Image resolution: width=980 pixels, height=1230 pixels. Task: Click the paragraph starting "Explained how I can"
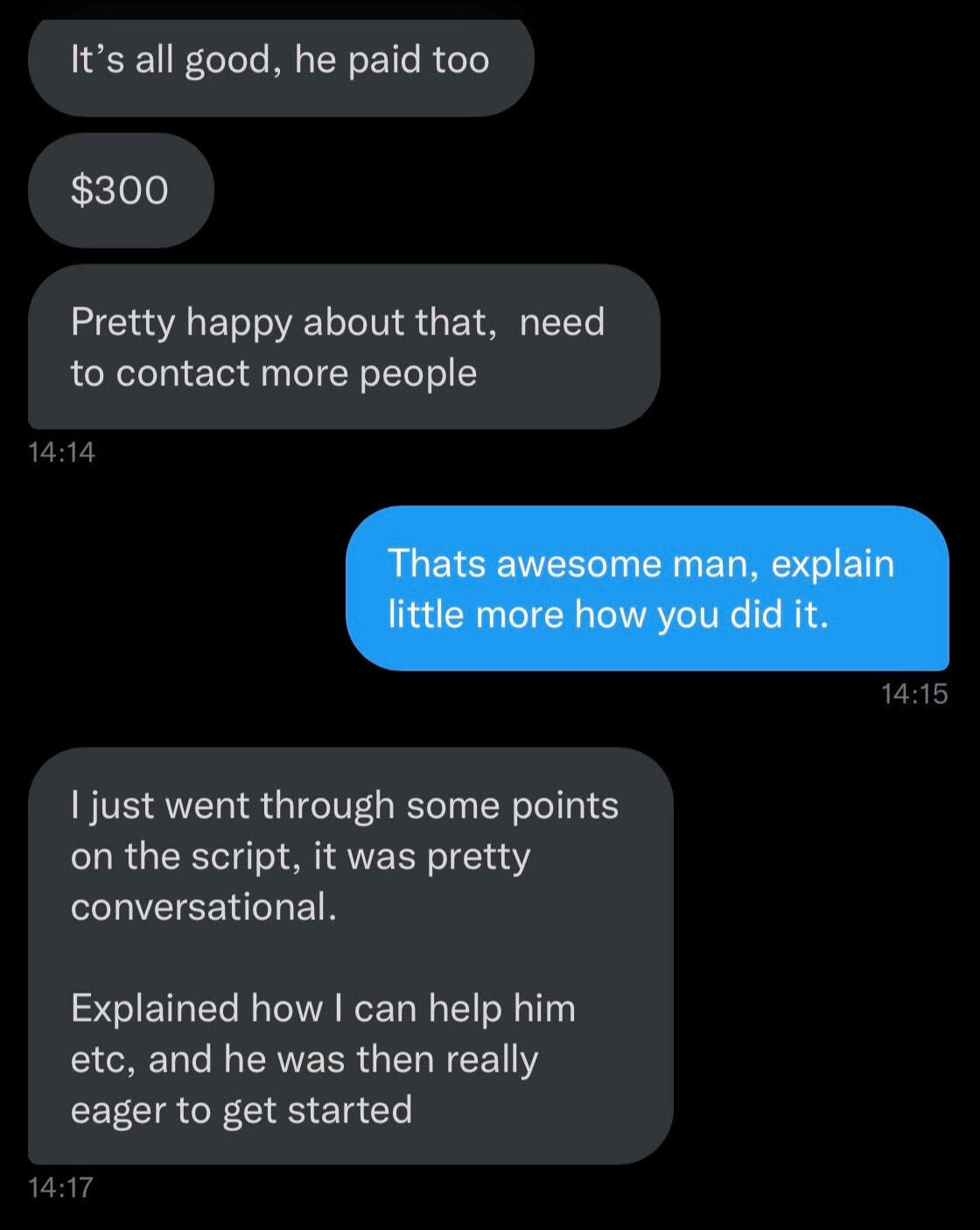[x=323, y=1058]
